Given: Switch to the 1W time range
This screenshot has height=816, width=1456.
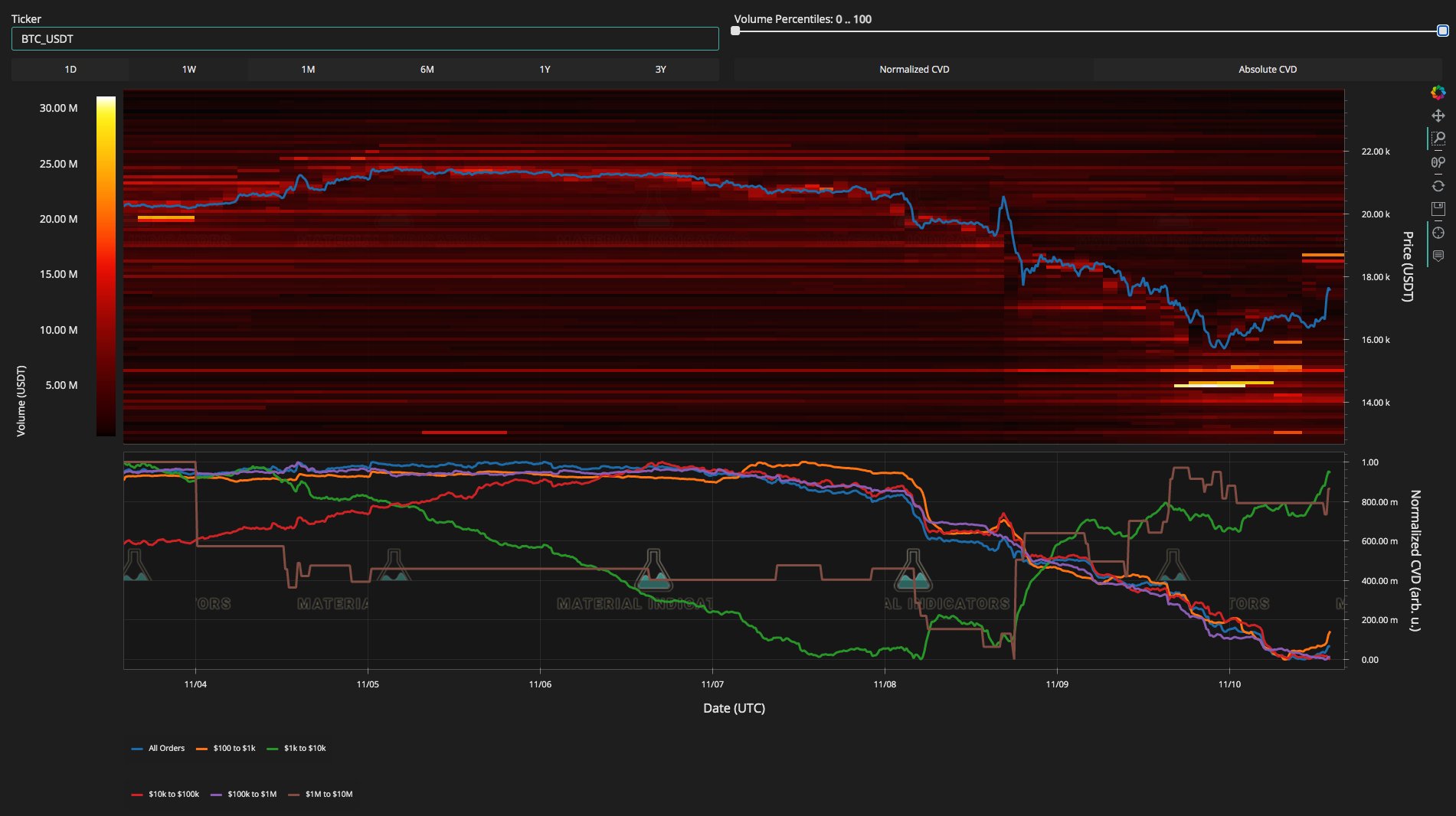Looking at the screenshot, I should [x=188, y=70].
